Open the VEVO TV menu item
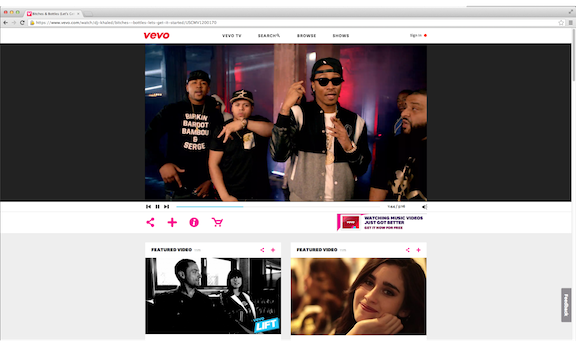The height and width of the screenshot is (360, 576). [x=232, y=36]
